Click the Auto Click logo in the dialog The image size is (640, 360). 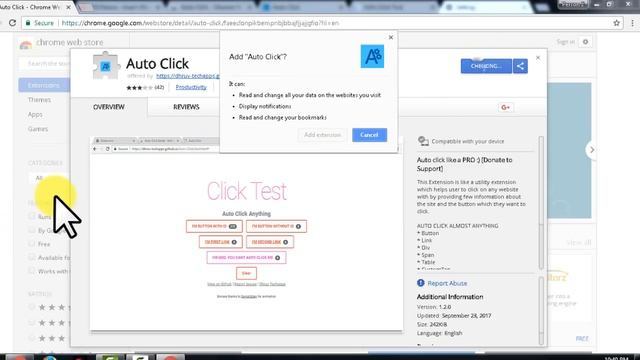pos(372,56)
